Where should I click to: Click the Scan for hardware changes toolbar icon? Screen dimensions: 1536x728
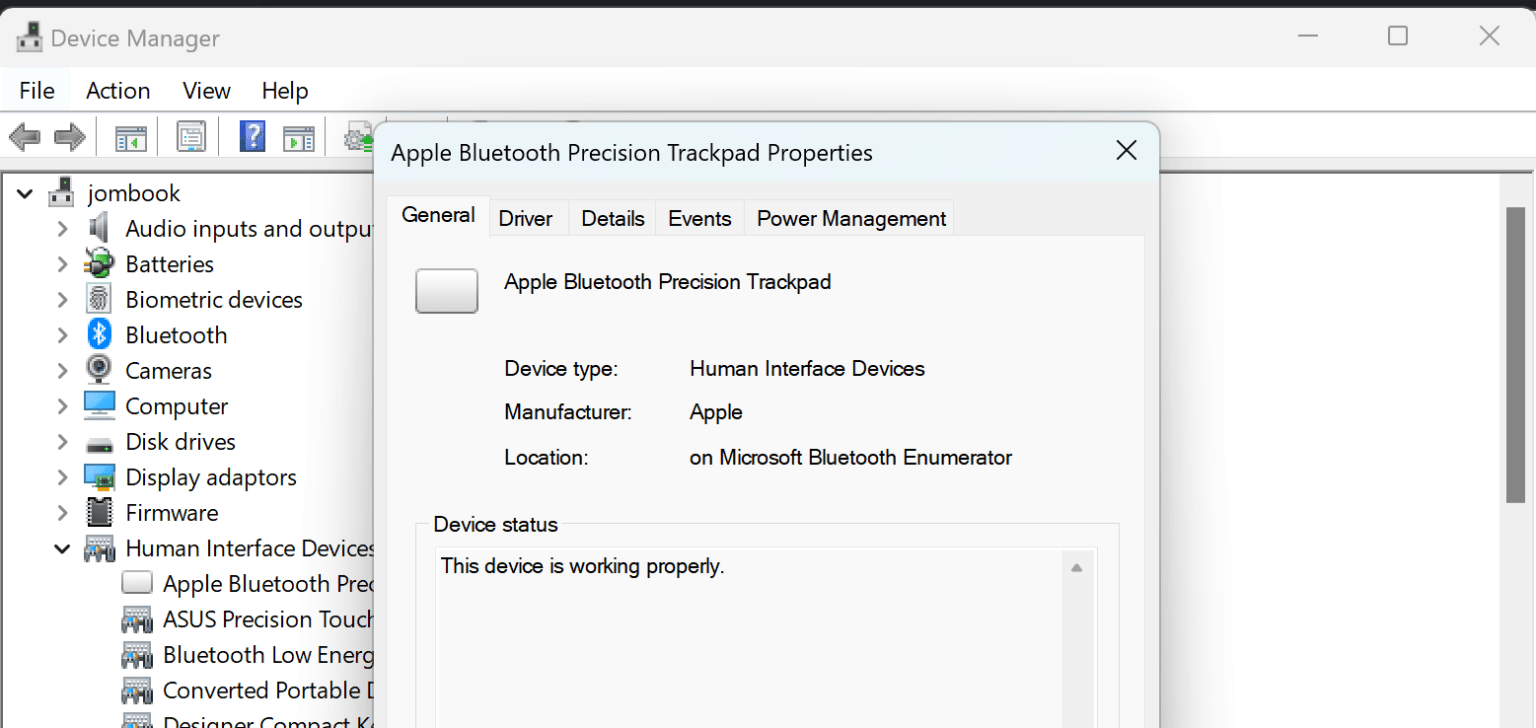[x=358, y=135]
